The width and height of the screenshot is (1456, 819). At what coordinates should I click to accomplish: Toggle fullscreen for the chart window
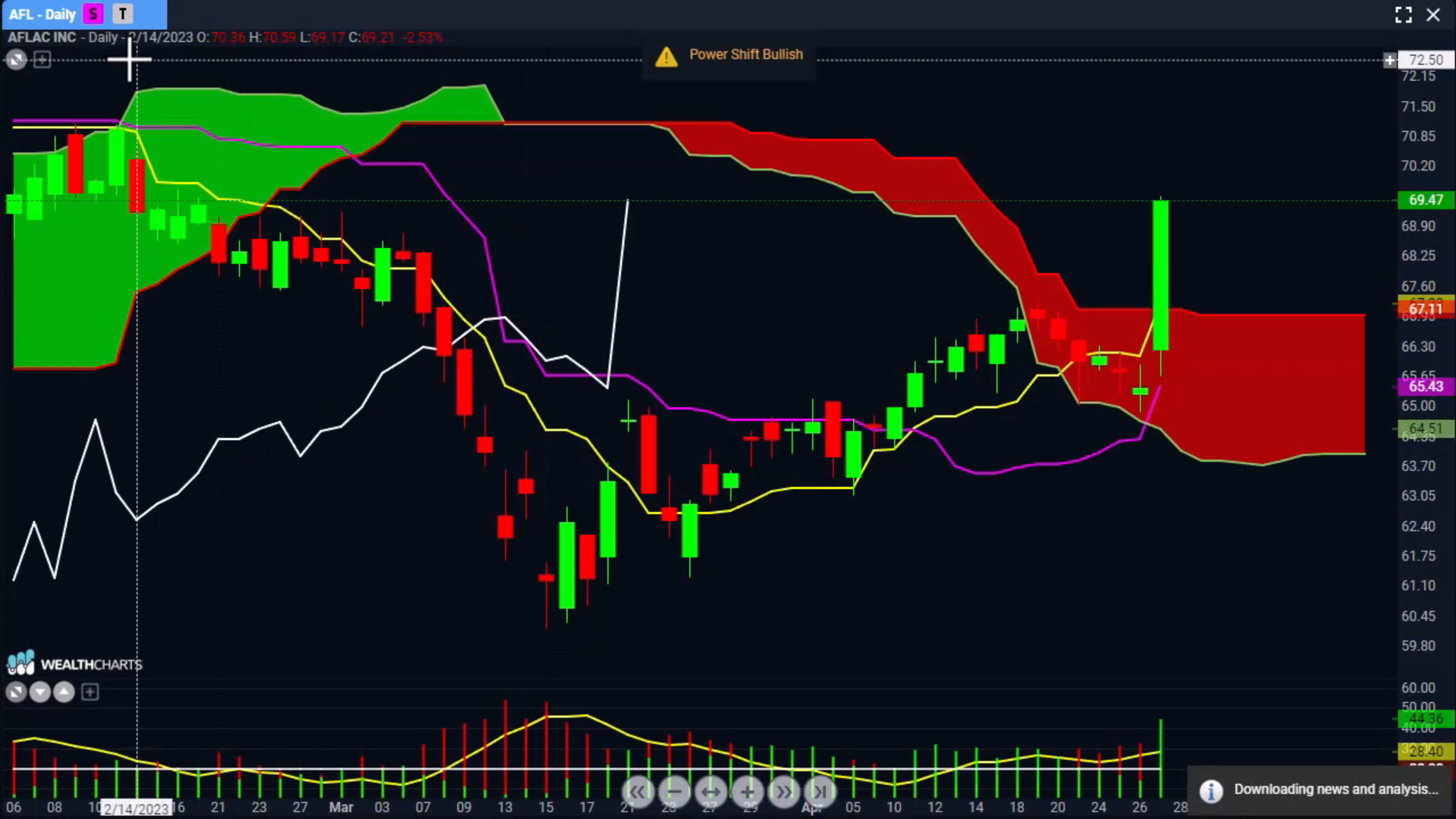(1404, 14)
